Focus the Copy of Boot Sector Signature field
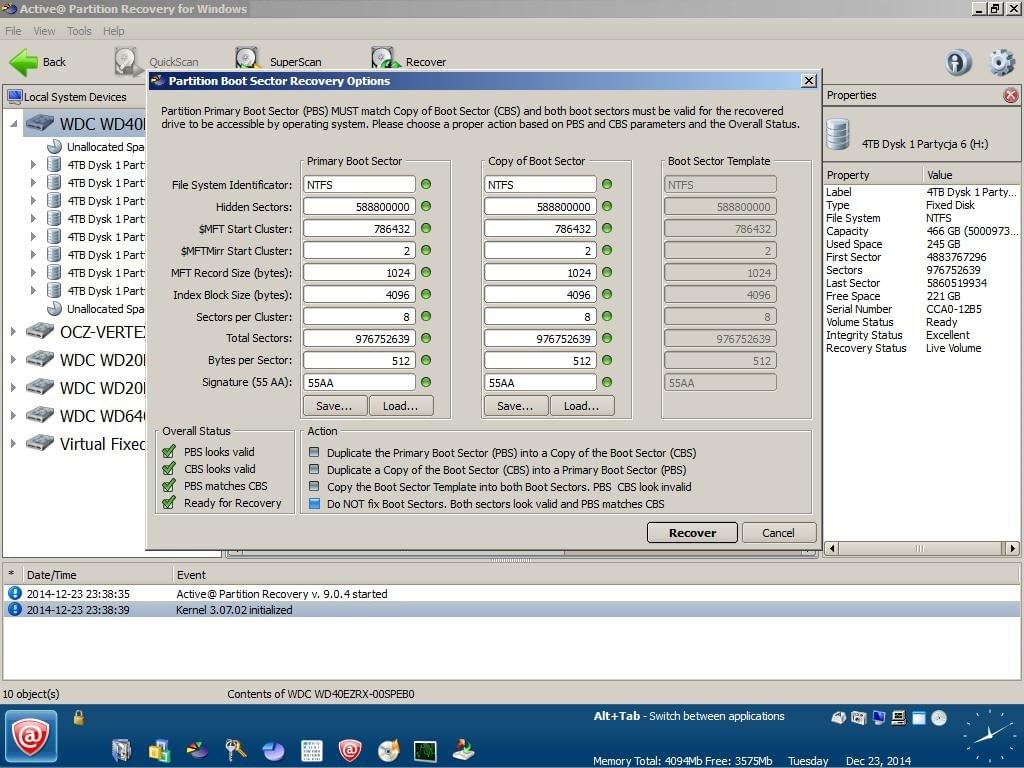This screenshot has height=768, width=1024. tap(540, 383)
